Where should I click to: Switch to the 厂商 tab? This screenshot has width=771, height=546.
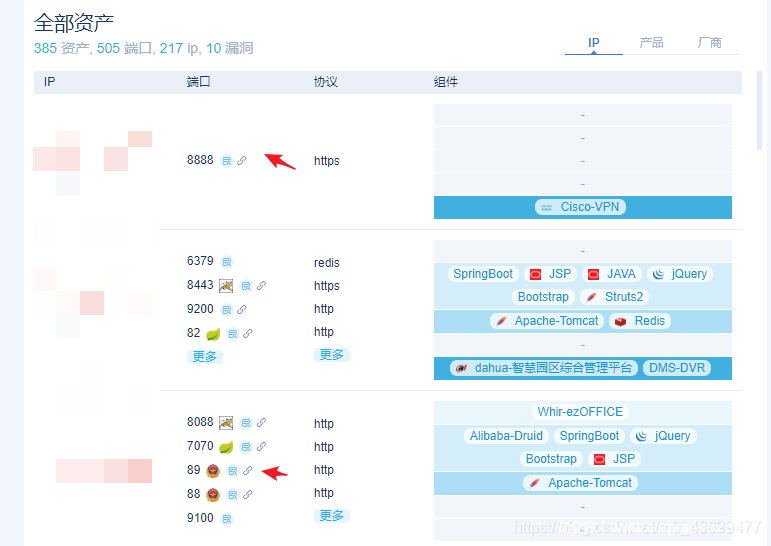point(710,43)
